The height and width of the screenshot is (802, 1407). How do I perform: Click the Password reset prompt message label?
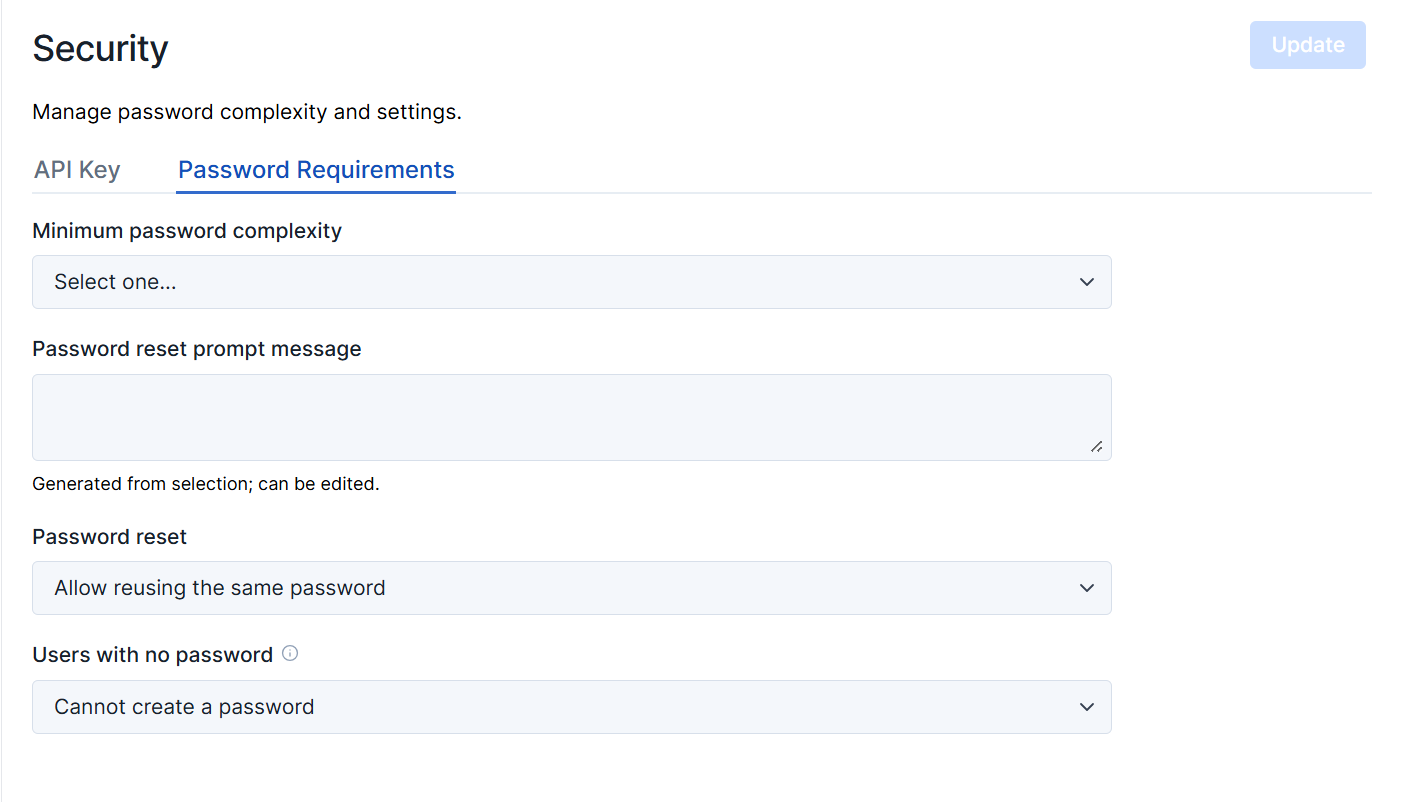tap(197, 349)
